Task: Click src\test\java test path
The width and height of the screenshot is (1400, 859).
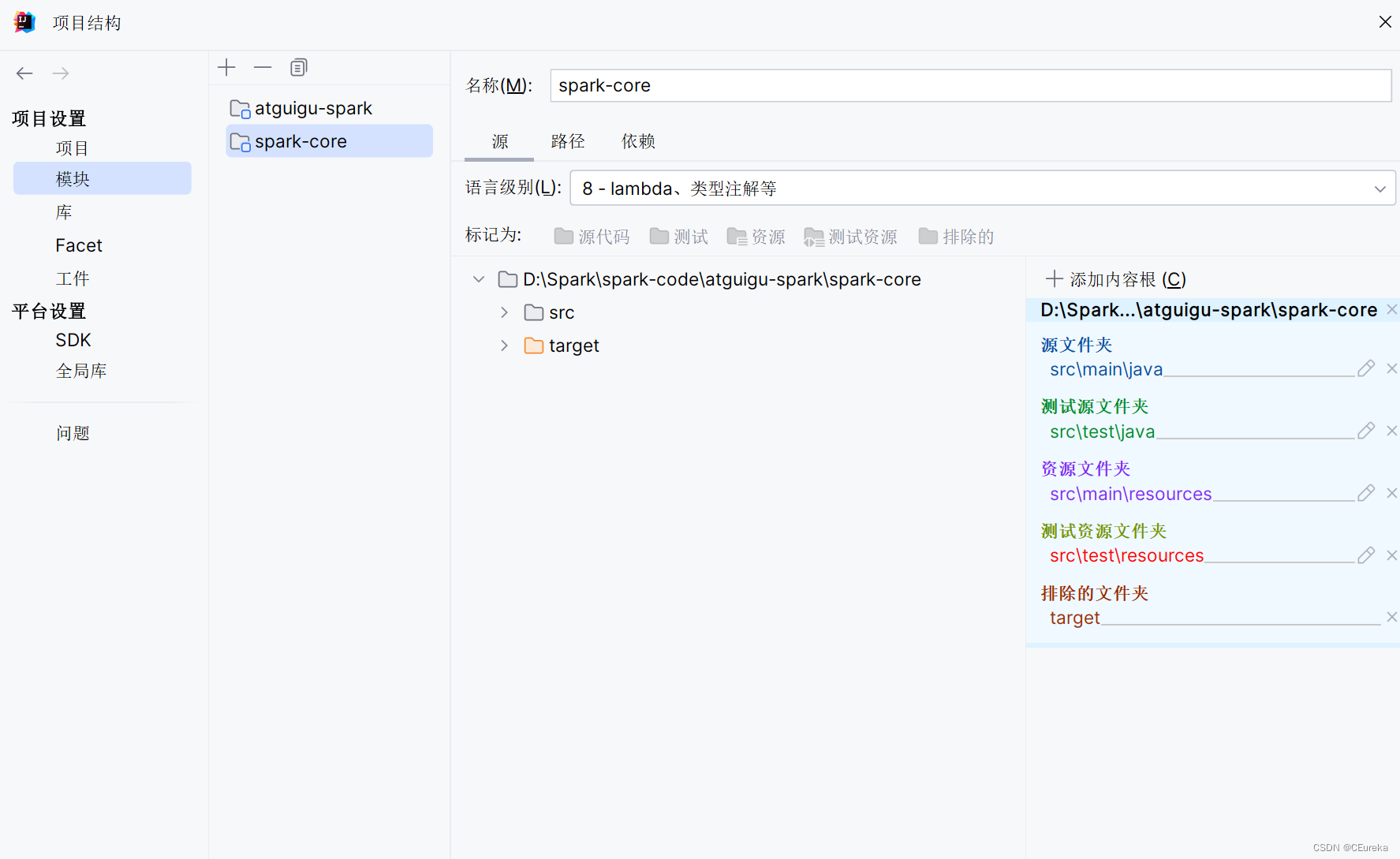Action: [1102, 431]
